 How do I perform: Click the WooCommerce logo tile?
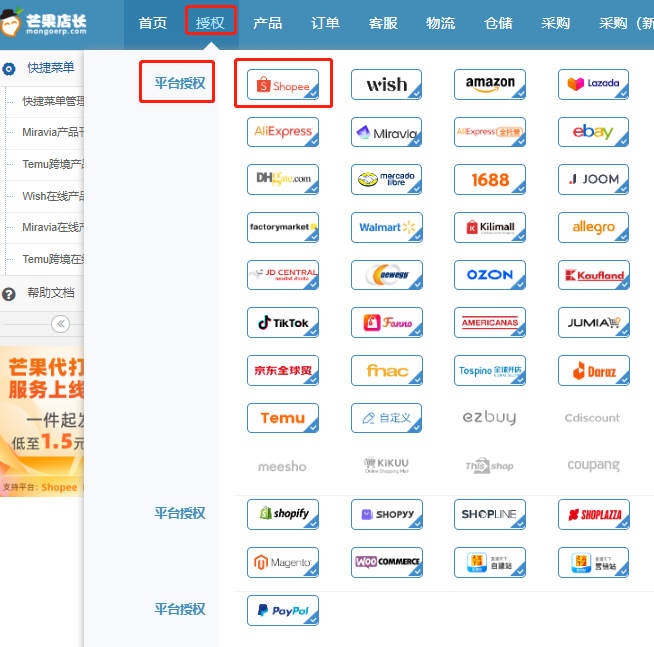tap(386, 562)
